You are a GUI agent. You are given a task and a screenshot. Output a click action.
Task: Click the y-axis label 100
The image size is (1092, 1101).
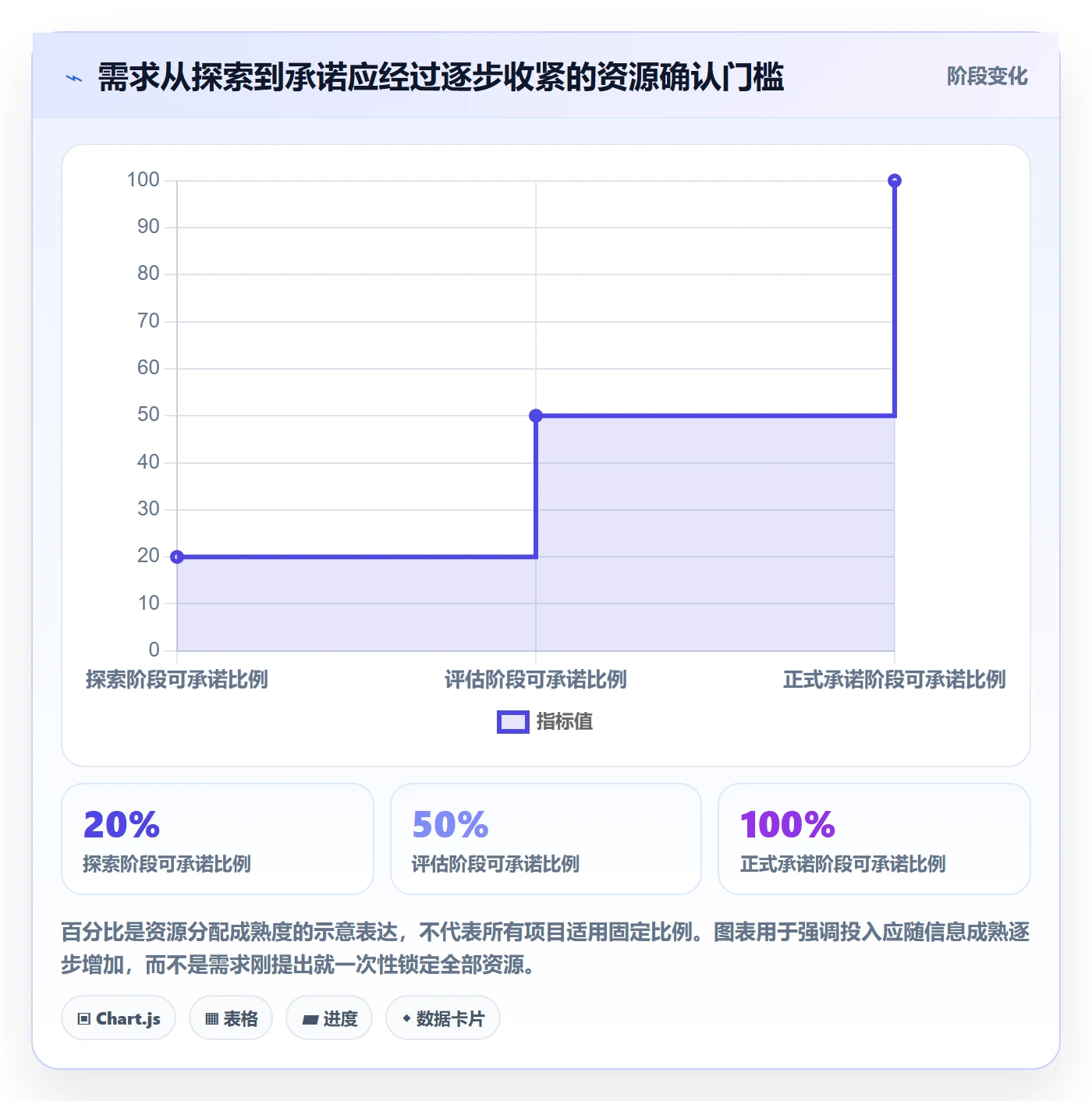pos(144,180)
